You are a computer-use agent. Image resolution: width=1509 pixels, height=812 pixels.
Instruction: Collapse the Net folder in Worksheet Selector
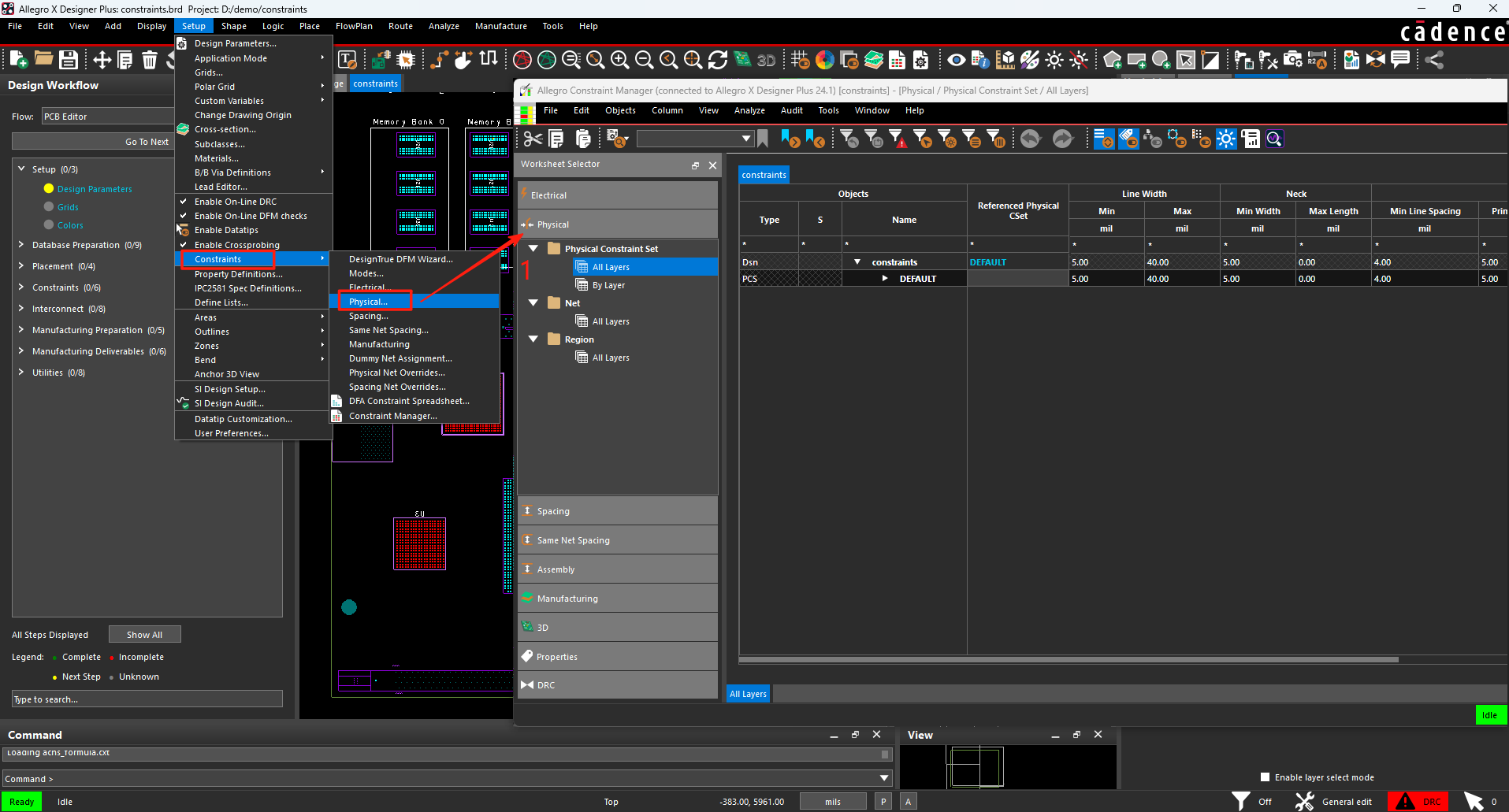point(533,302)
